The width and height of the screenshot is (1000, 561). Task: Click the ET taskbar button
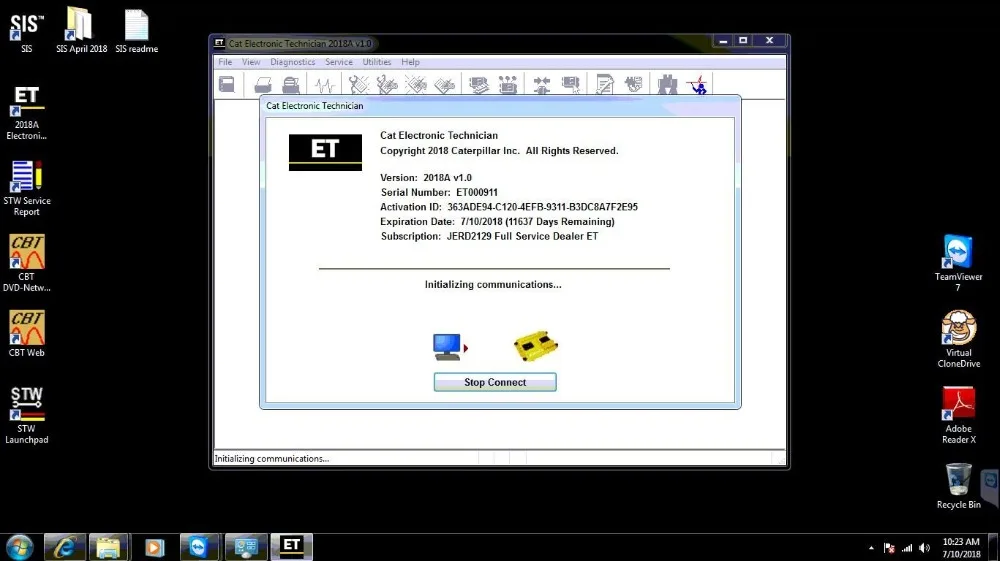point(291,547)
